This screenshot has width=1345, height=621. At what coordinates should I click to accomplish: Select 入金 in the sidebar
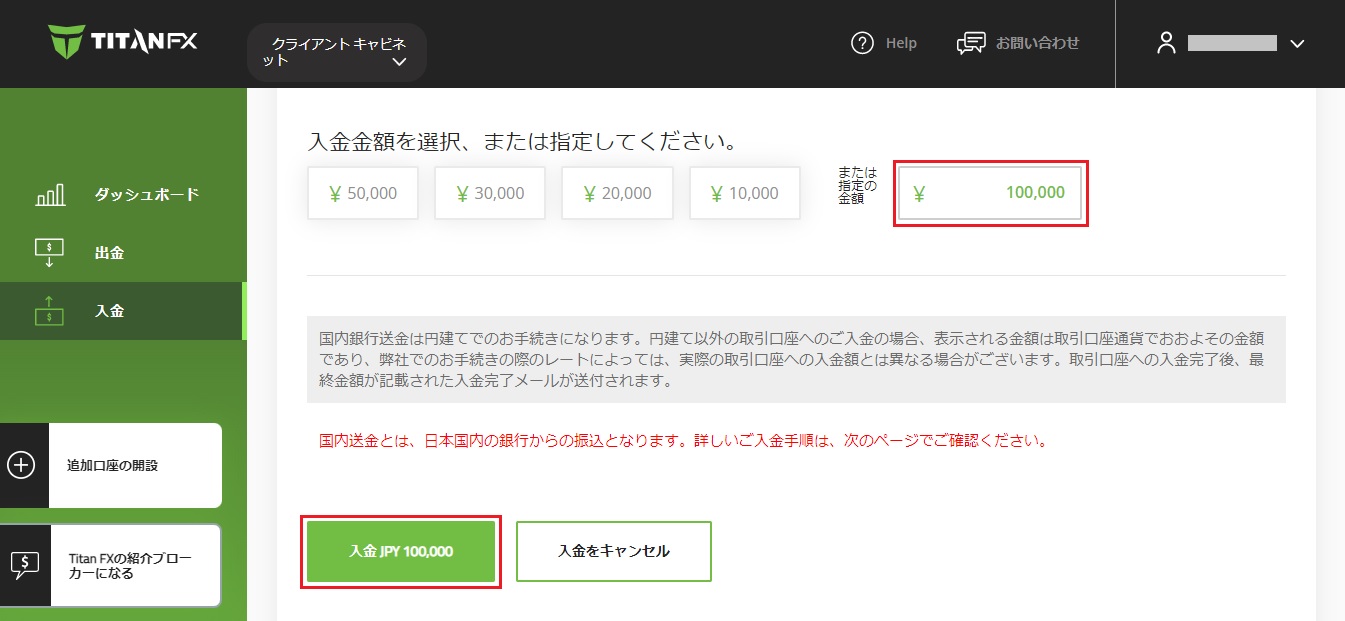pyautogui.click(x=121, y=311)
